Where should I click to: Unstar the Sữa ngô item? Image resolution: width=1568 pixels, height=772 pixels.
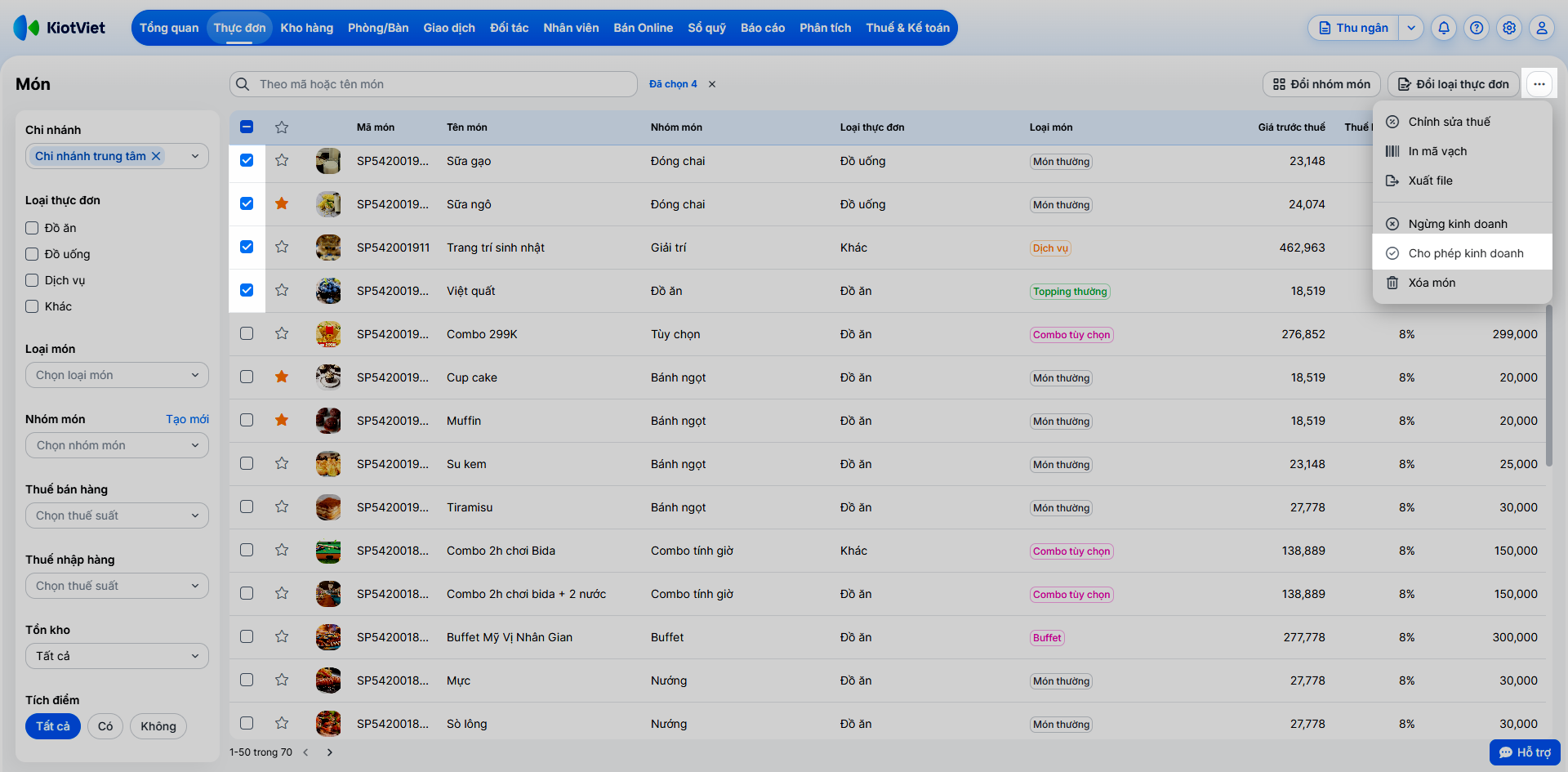pos(282,203)
